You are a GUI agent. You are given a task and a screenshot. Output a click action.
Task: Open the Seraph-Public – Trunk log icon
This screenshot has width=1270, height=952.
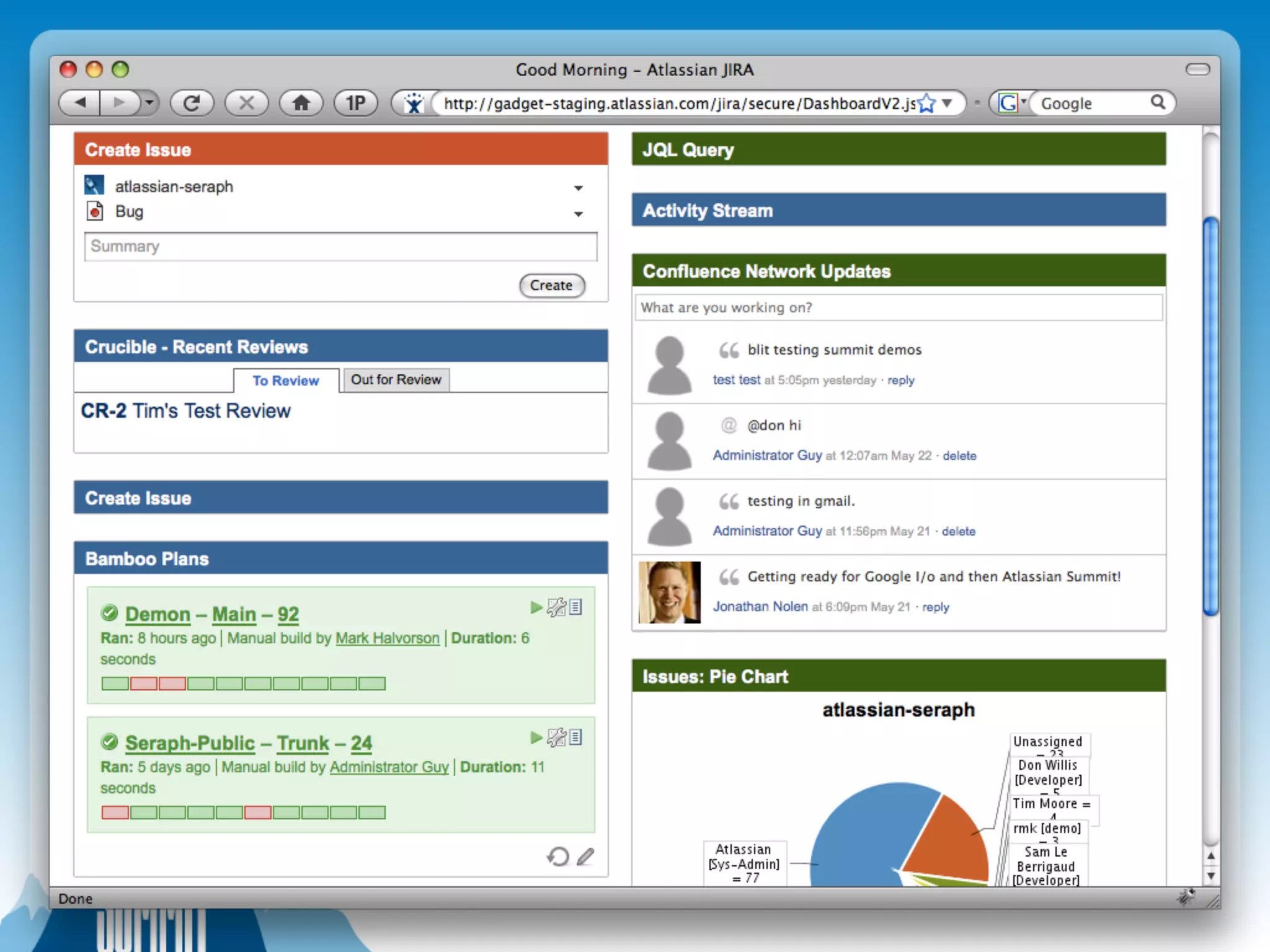click(575, 737)
